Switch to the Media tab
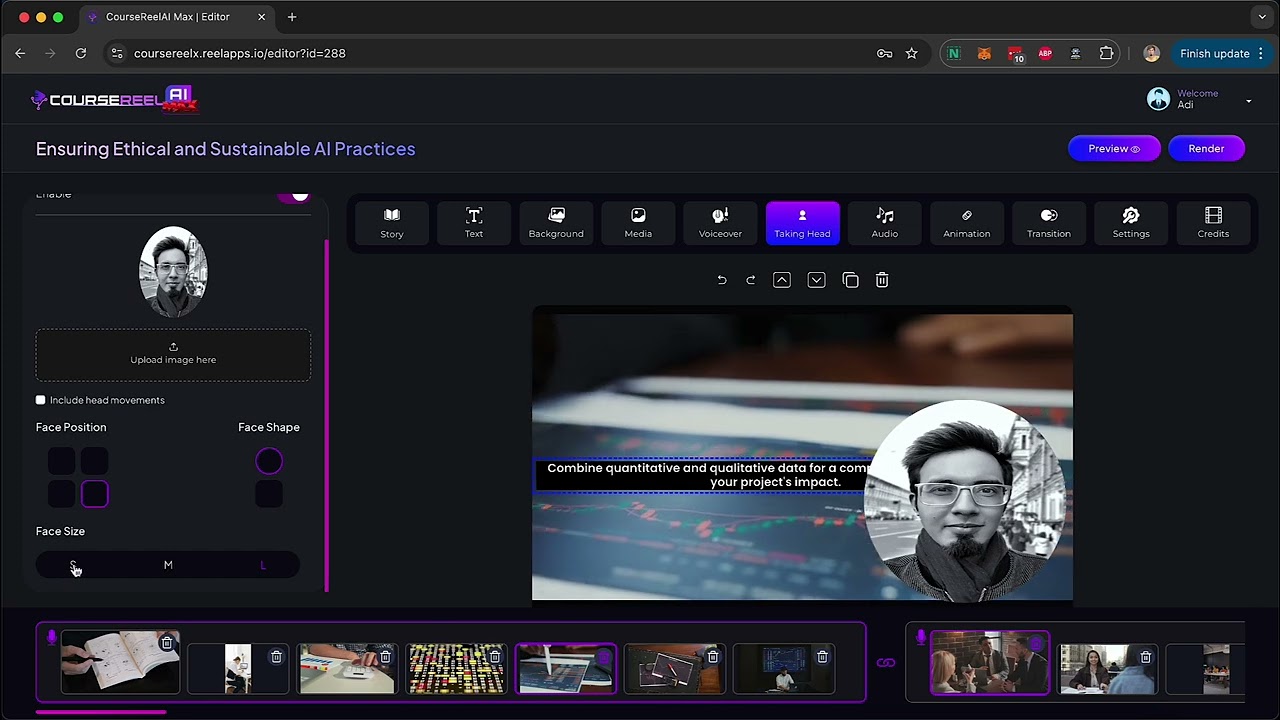The width and height of the screenshot is (1280, 720). click(638, 222)
